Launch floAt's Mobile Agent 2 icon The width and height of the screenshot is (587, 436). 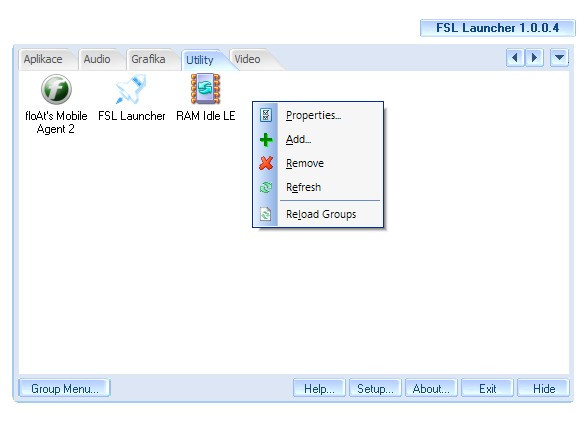tap(56, 89)
